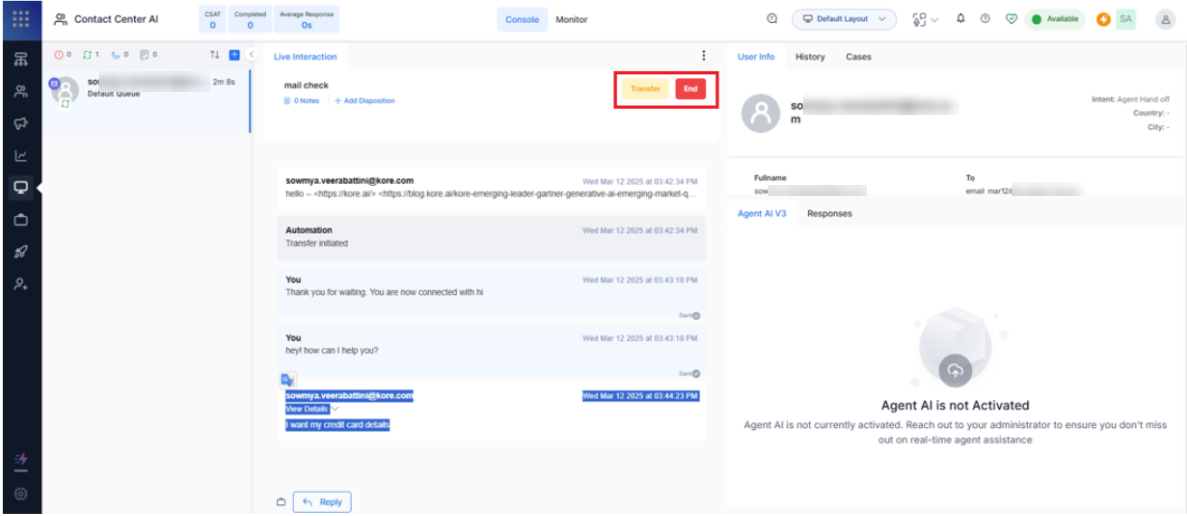The image size is (1187, 516).
Task: Click the Transfer button
Action: click(645, 89)
